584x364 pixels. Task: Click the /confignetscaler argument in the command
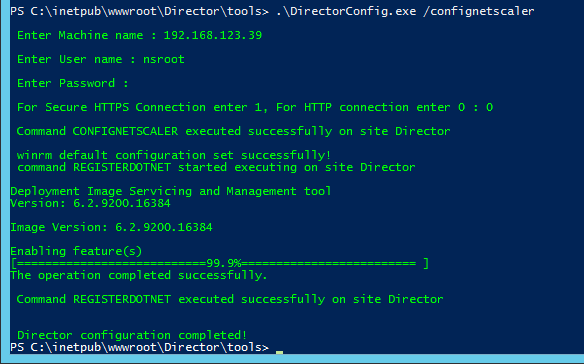tap(479, 12)
